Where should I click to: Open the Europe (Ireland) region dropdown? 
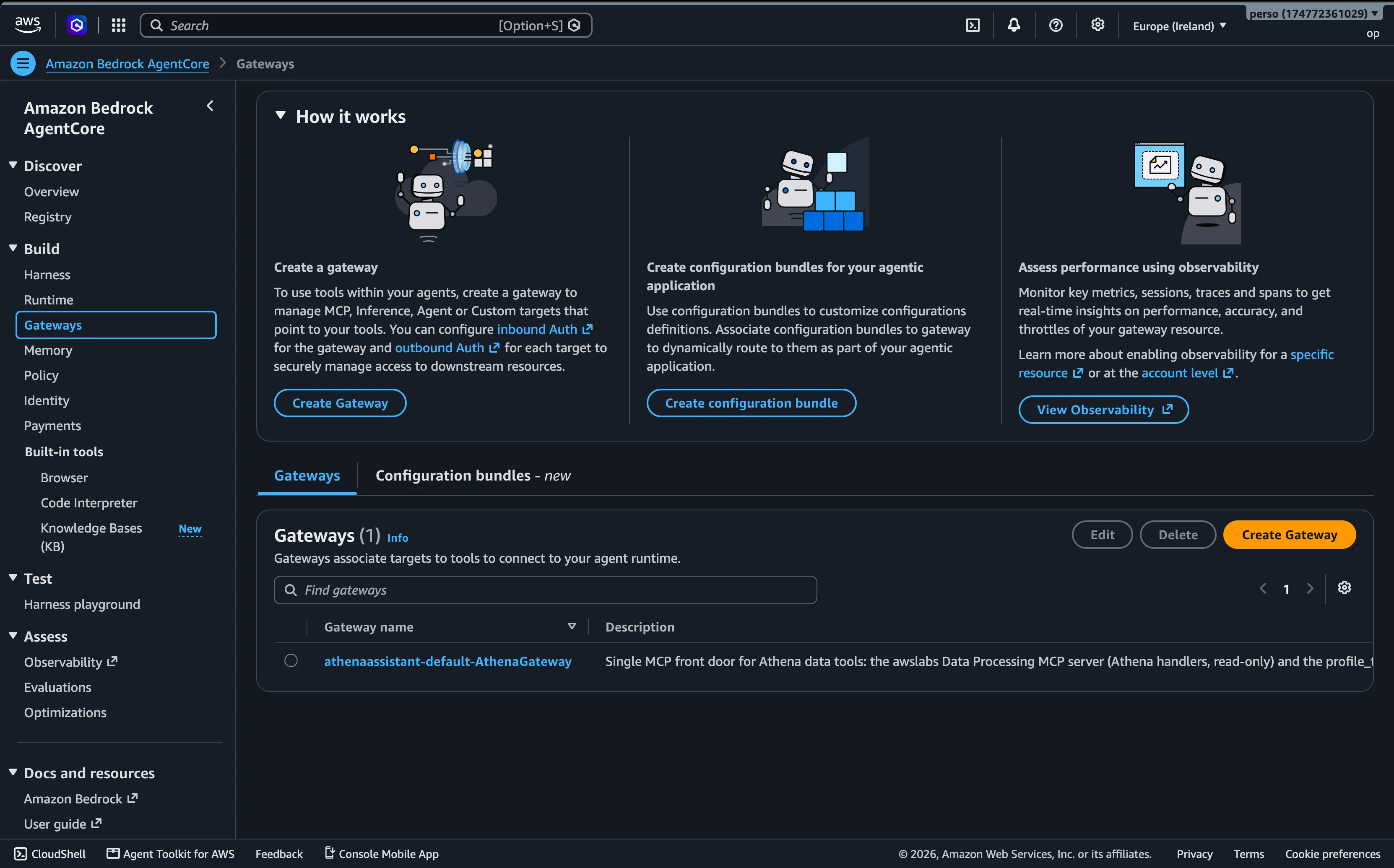click(1179, 26)
